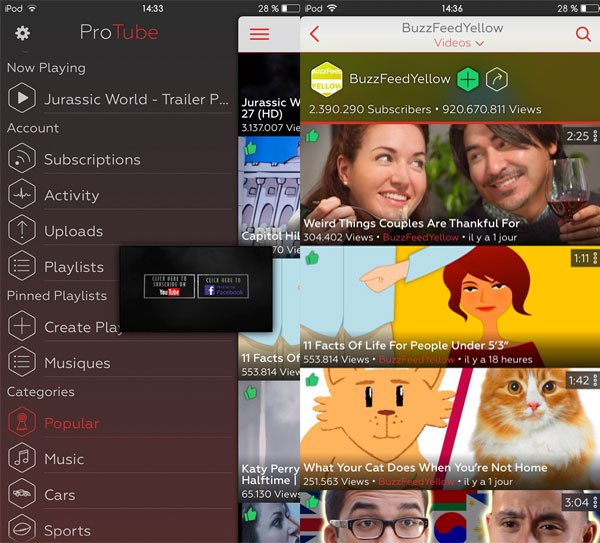Open options dots for the 2:25 video
Image resolution: width=600 pixels, height=543 pixels.
[x=595, y=136]
